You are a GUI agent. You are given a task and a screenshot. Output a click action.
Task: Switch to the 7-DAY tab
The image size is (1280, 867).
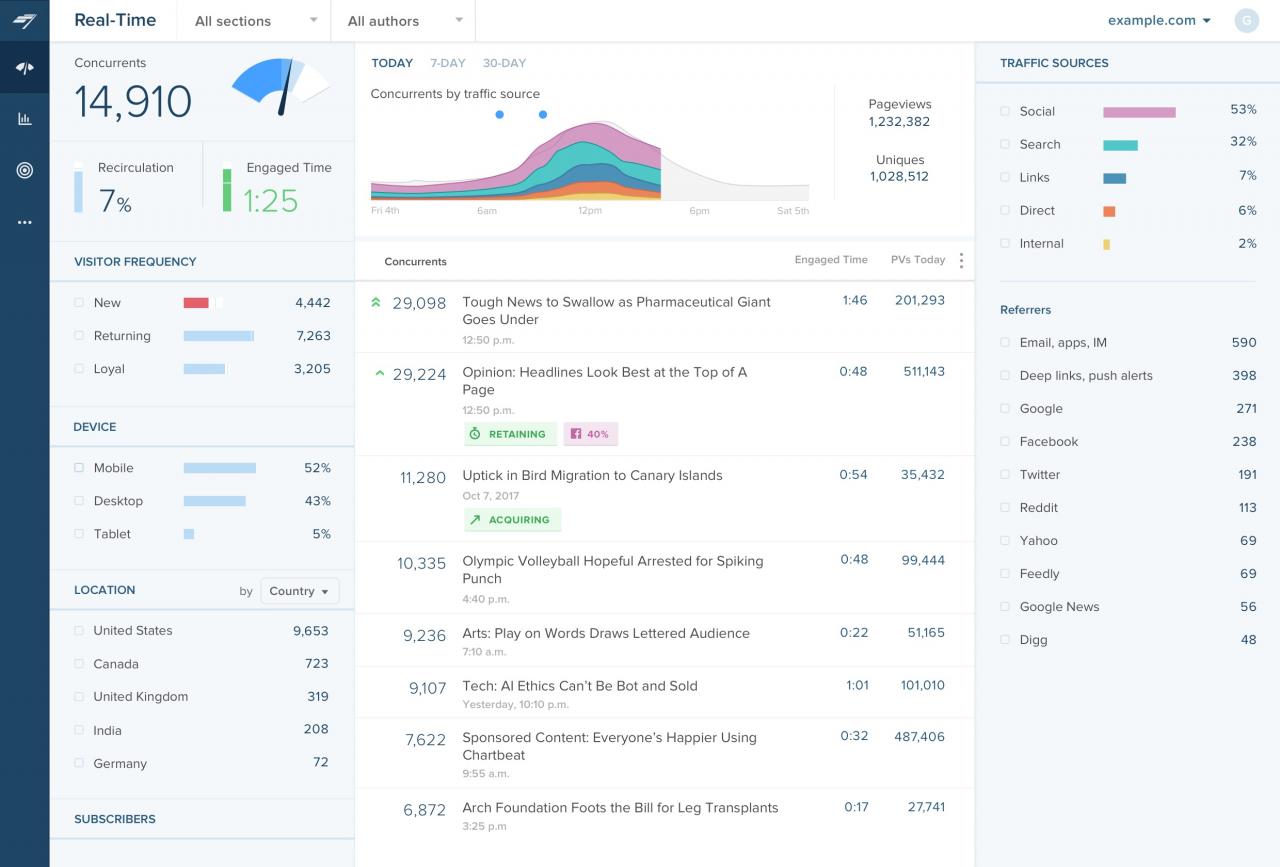click(x=447, y=63)
